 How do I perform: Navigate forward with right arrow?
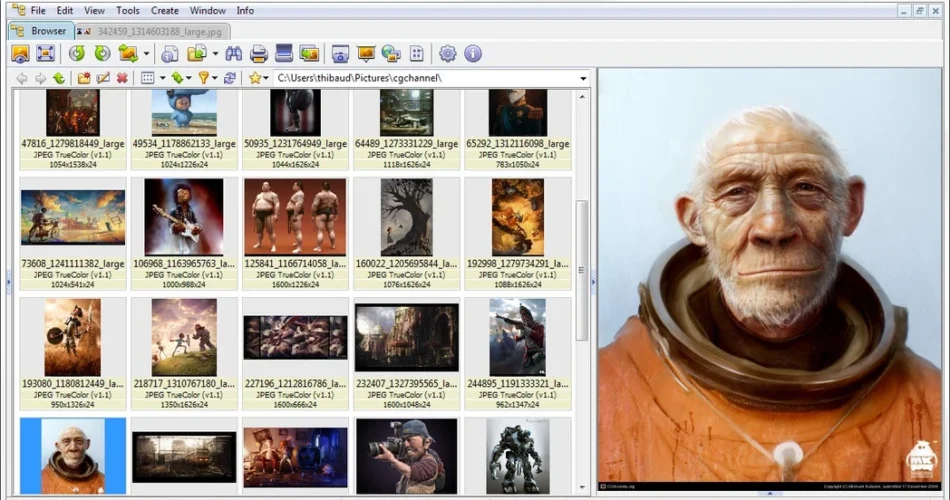[x=40, y=78]
